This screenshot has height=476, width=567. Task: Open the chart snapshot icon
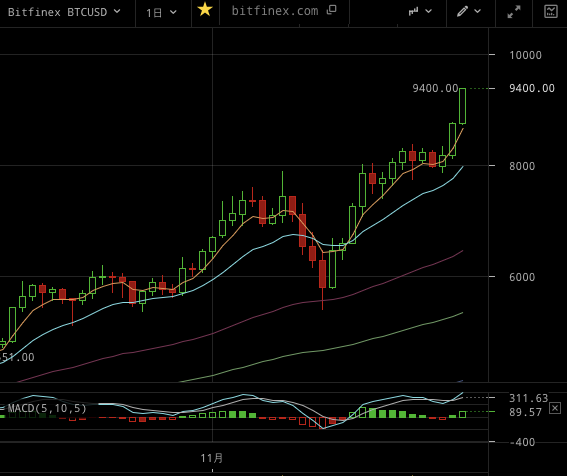pyautogui.click(x=551, y=11)
